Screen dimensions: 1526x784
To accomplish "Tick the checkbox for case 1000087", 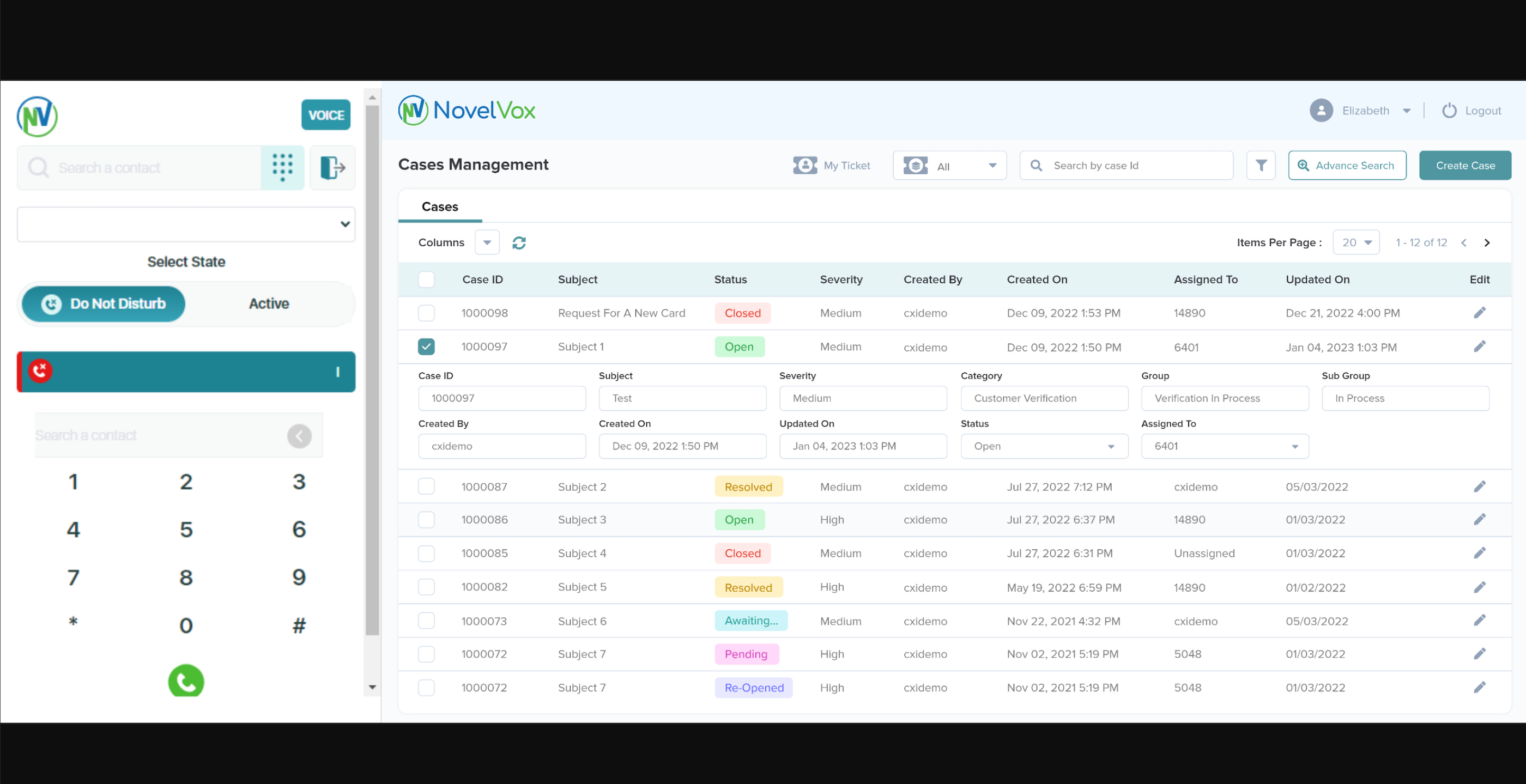I will 426,487.
